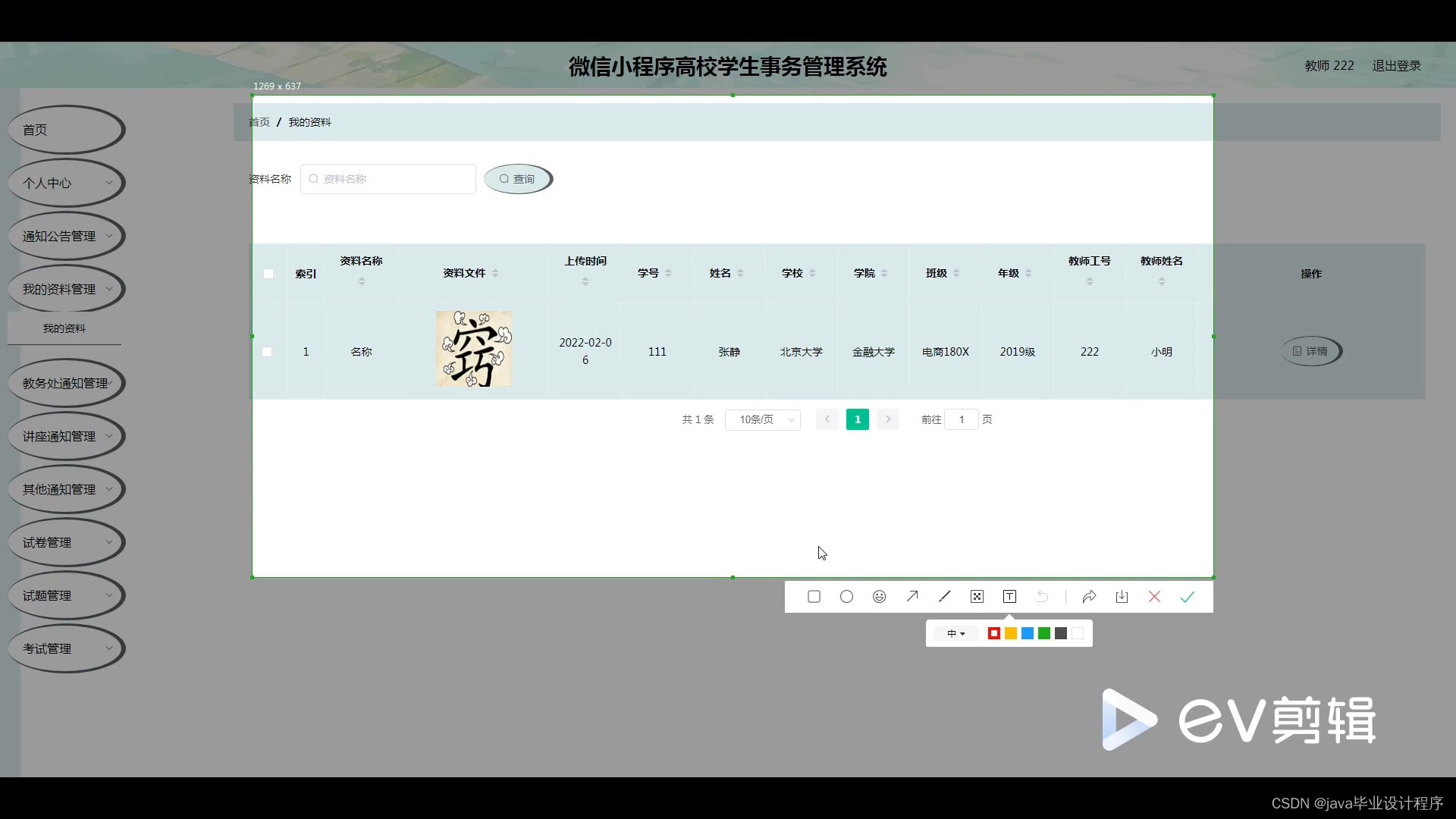Click the download screenshot icon
This screenshot has height=819, width=1456.
[x=1122, y=597]
